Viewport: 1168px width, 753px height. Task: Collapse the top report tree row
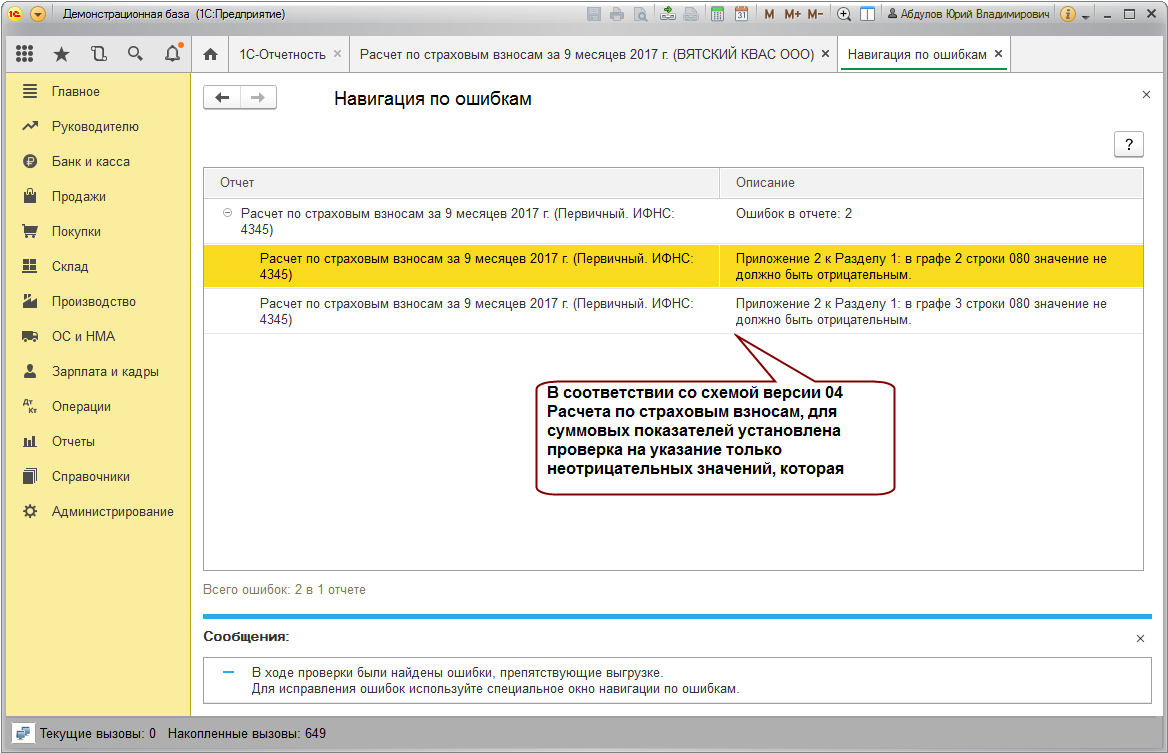click(227, 213)
